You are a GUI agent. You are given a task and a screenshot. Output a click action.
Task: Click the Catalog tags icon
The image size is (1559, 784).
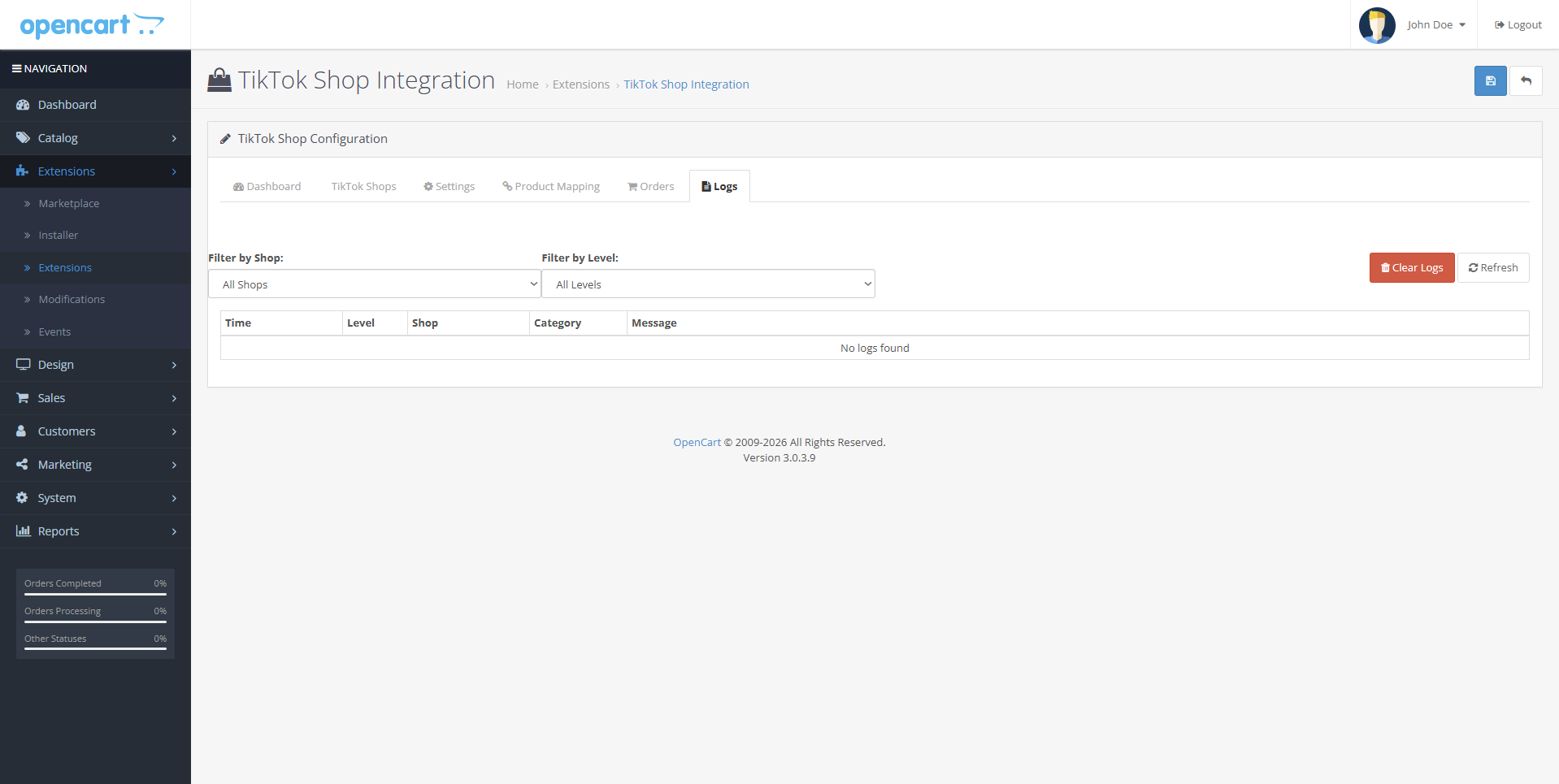[23, 138]
